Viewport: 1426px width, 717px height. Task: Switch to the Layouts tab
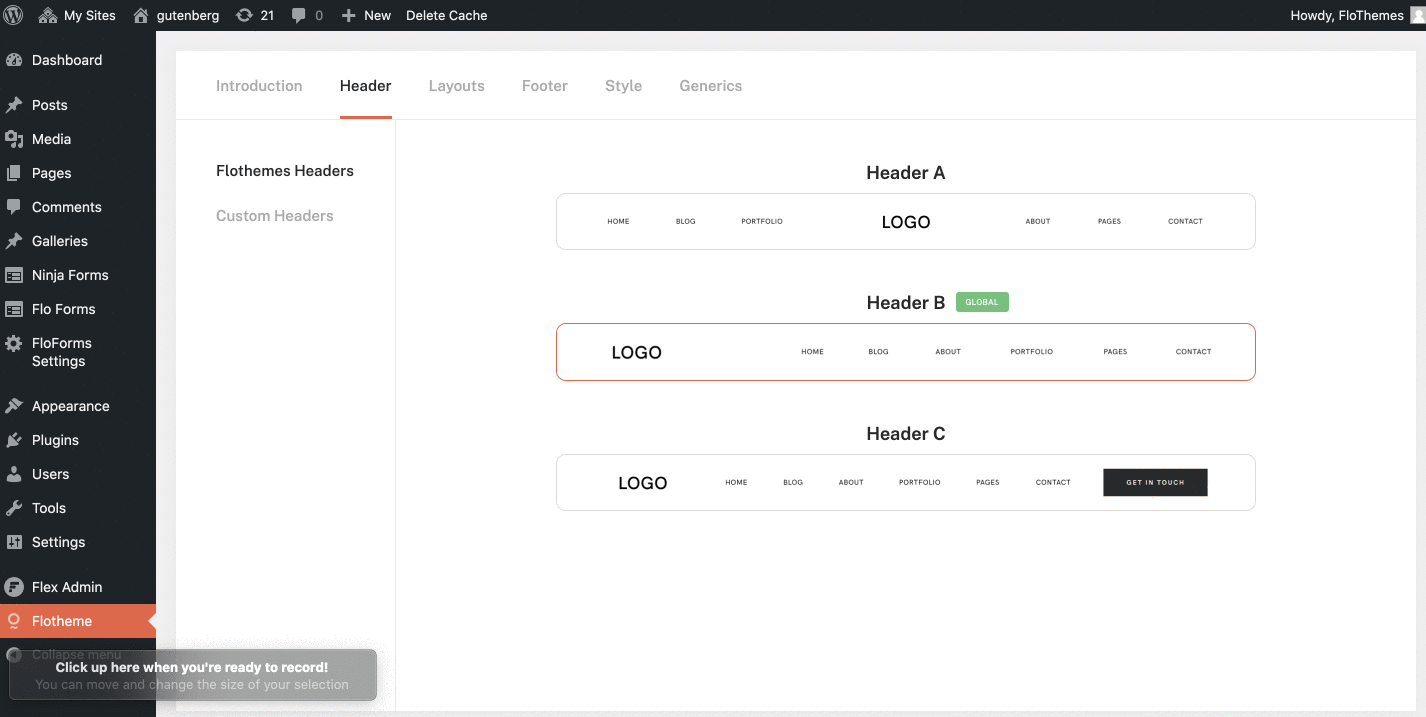tap(457, 86)
